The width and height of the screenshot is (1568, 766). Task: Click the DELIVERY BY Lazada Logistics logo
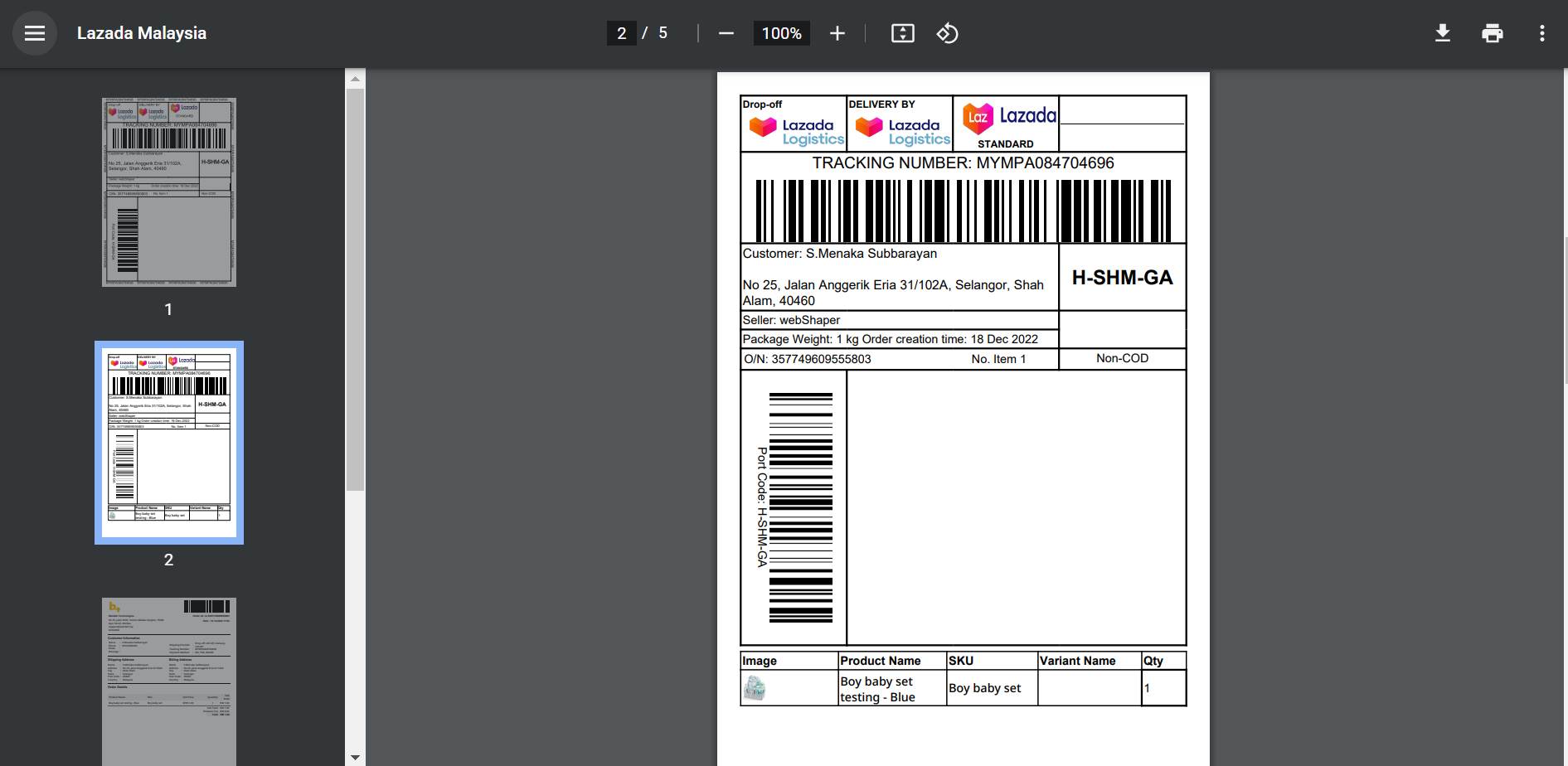click(x=902, y=131)
